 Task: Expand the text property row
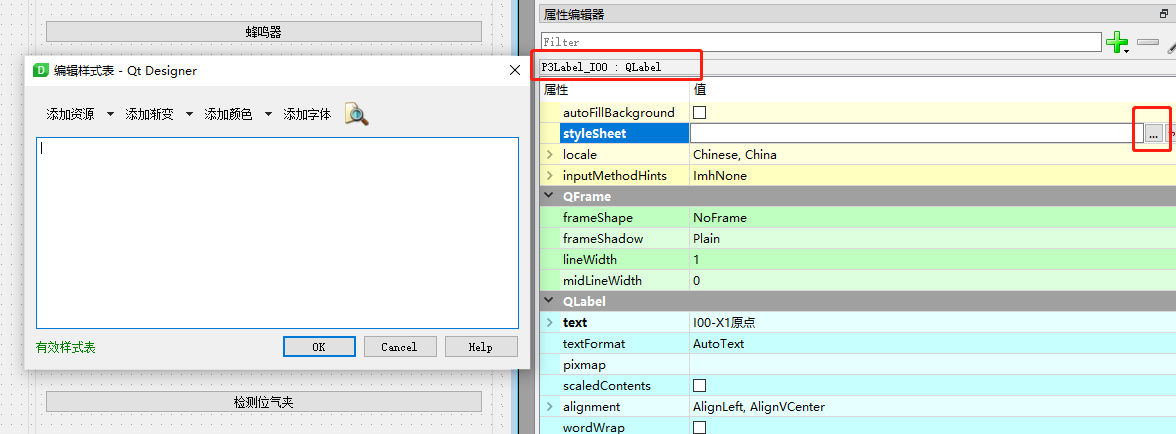550,322
